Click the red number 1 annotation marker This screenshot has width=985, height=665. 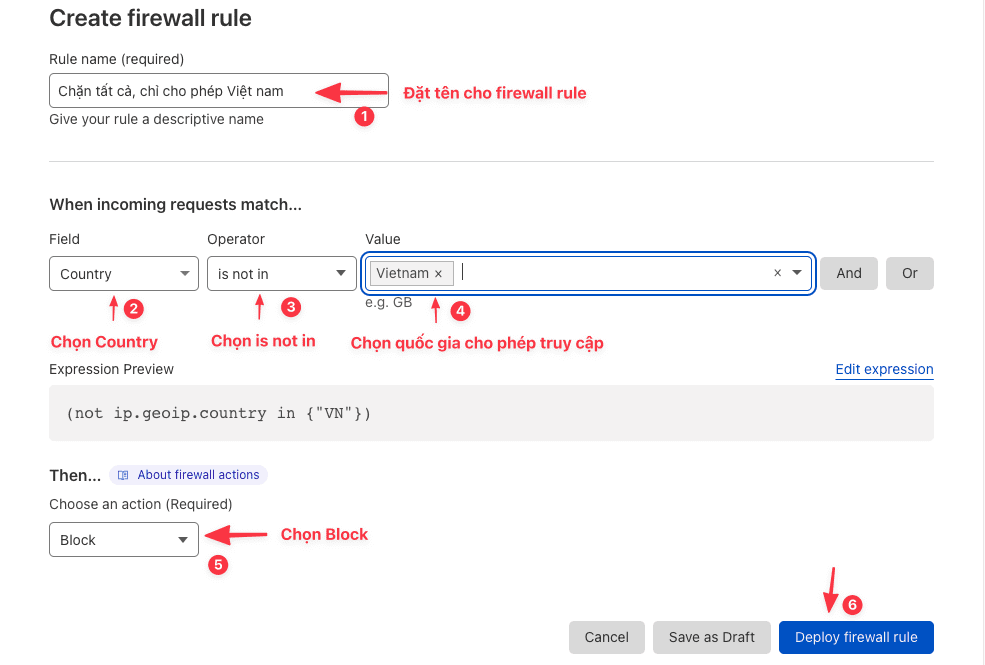[364, 116]
